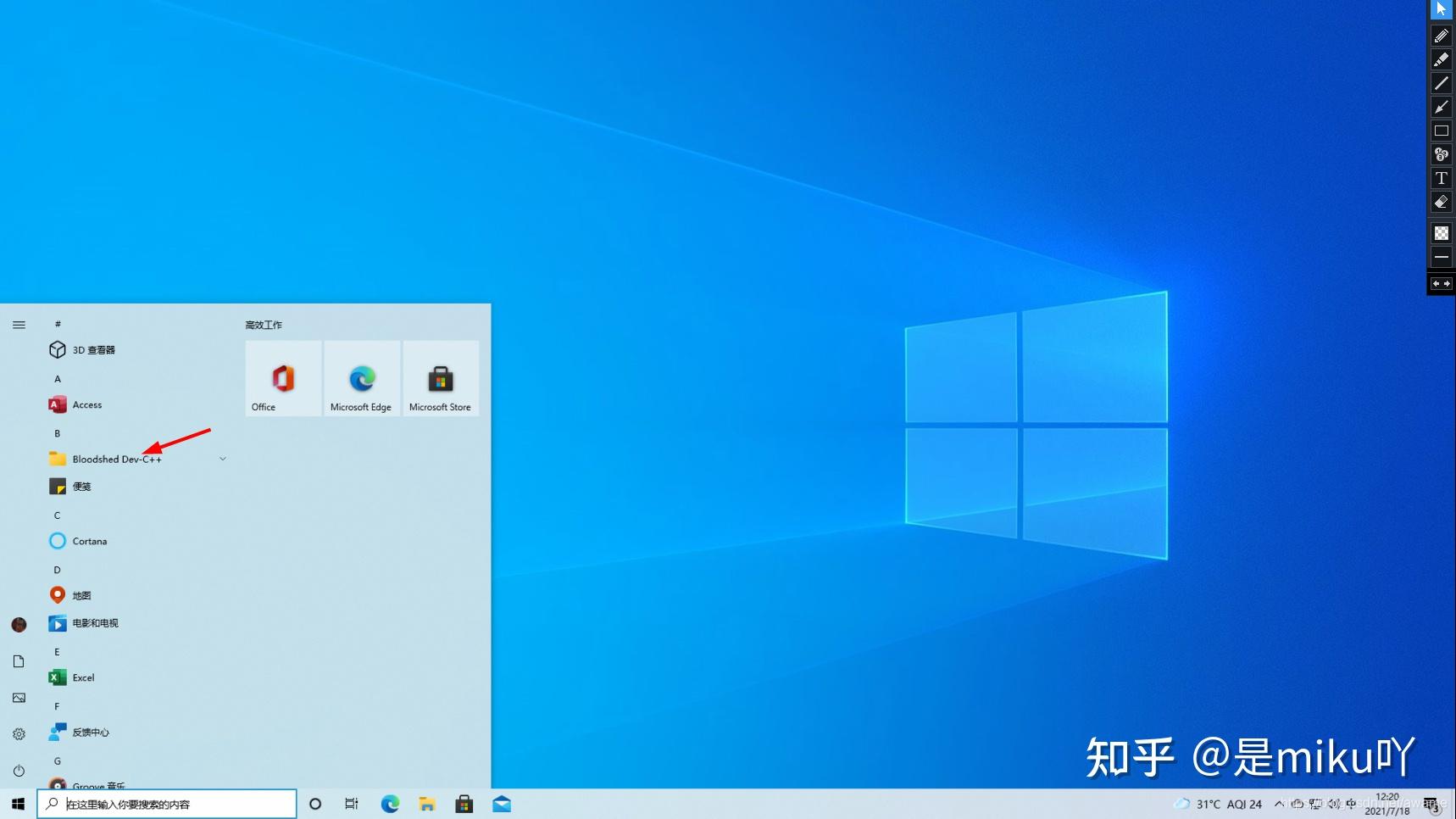Click the Windows Start button
Screen dimensions: 1456x819
[17, 804]
